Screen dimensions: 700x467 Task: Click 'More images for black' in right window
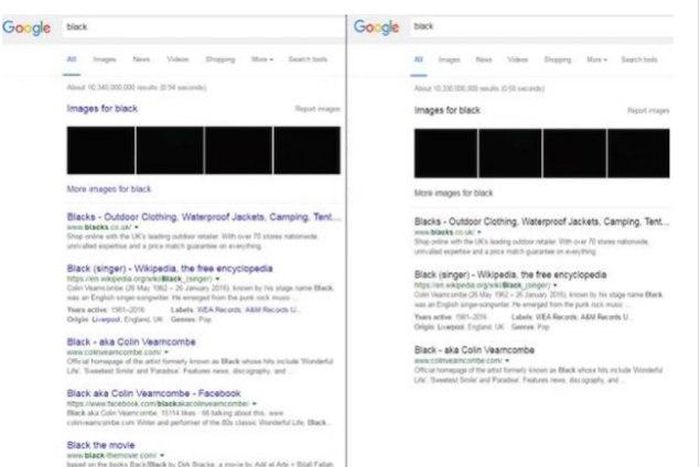[454, 193]
